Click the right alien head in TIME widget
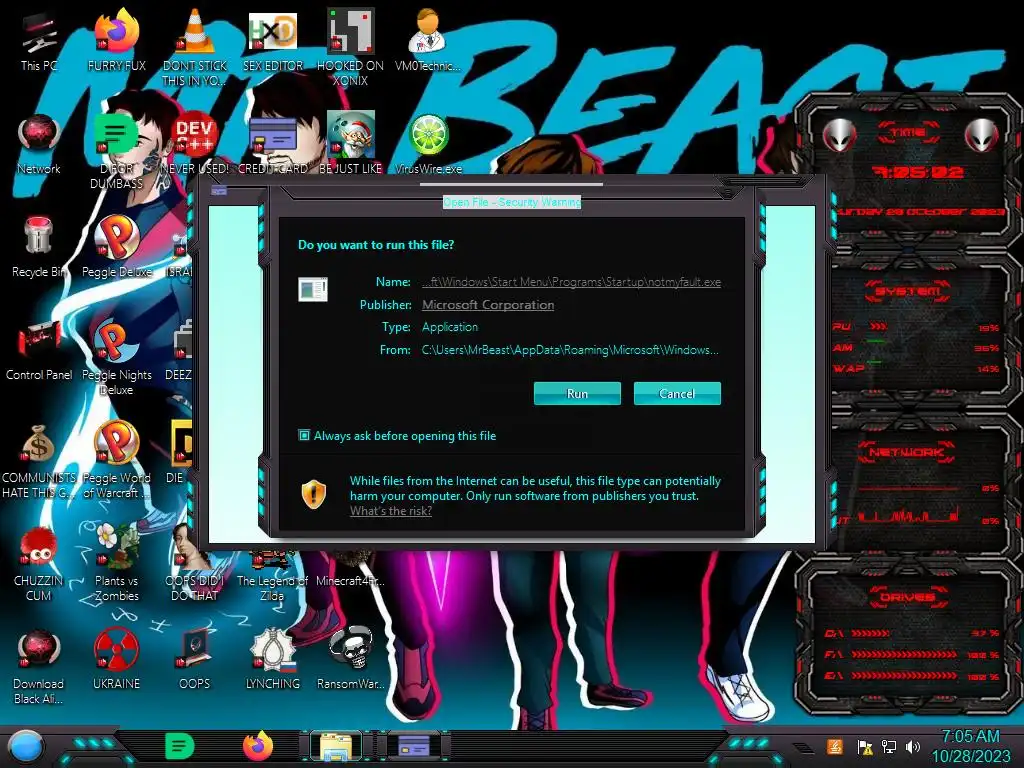The width and height of the screenshot is (1024, 768). click(981, 135)
